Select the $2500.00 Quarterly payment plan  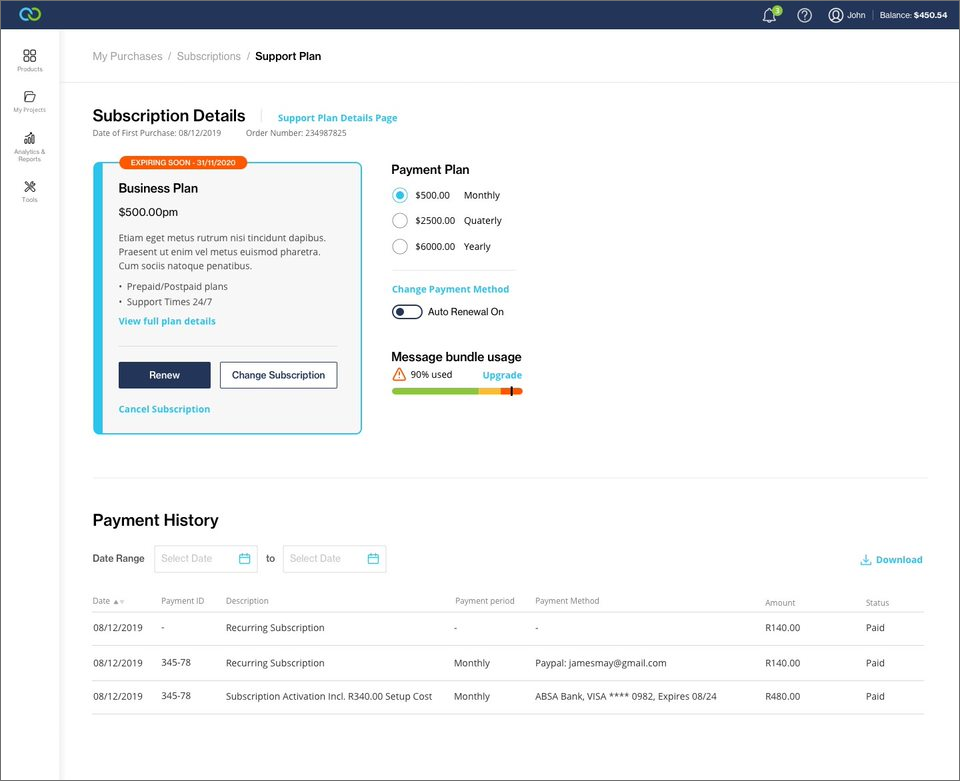(x=400, y=221)
